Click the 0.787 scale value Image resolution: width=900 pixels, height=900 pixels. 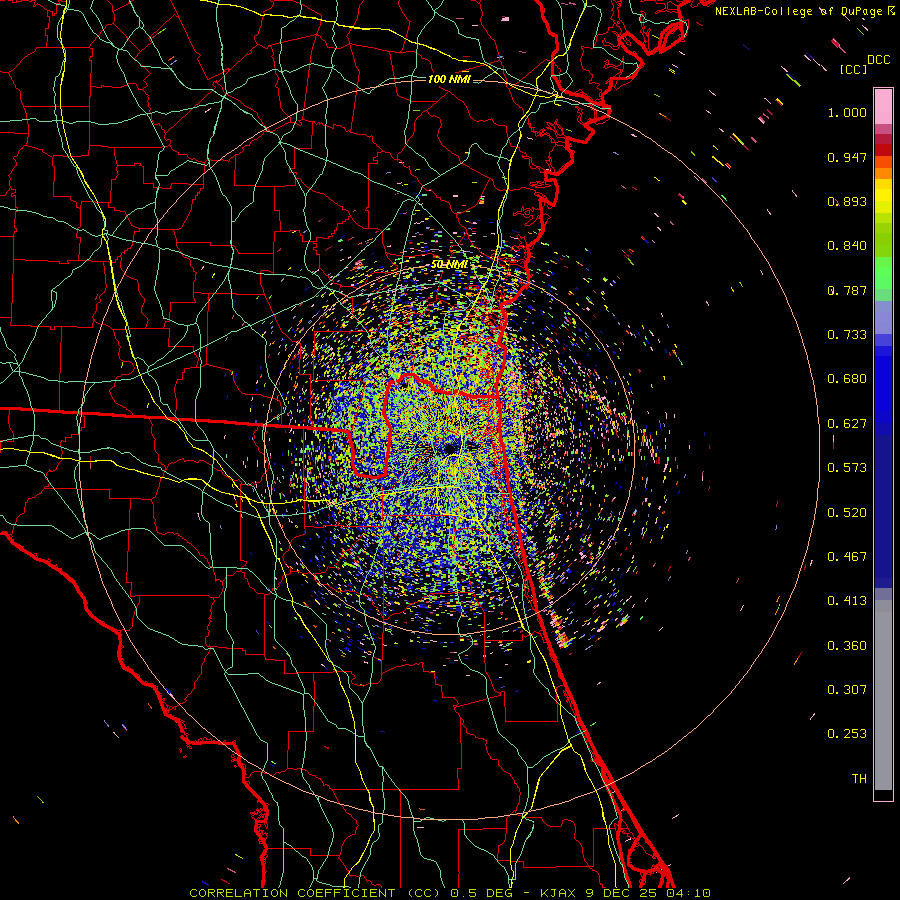tap(847, 290)
